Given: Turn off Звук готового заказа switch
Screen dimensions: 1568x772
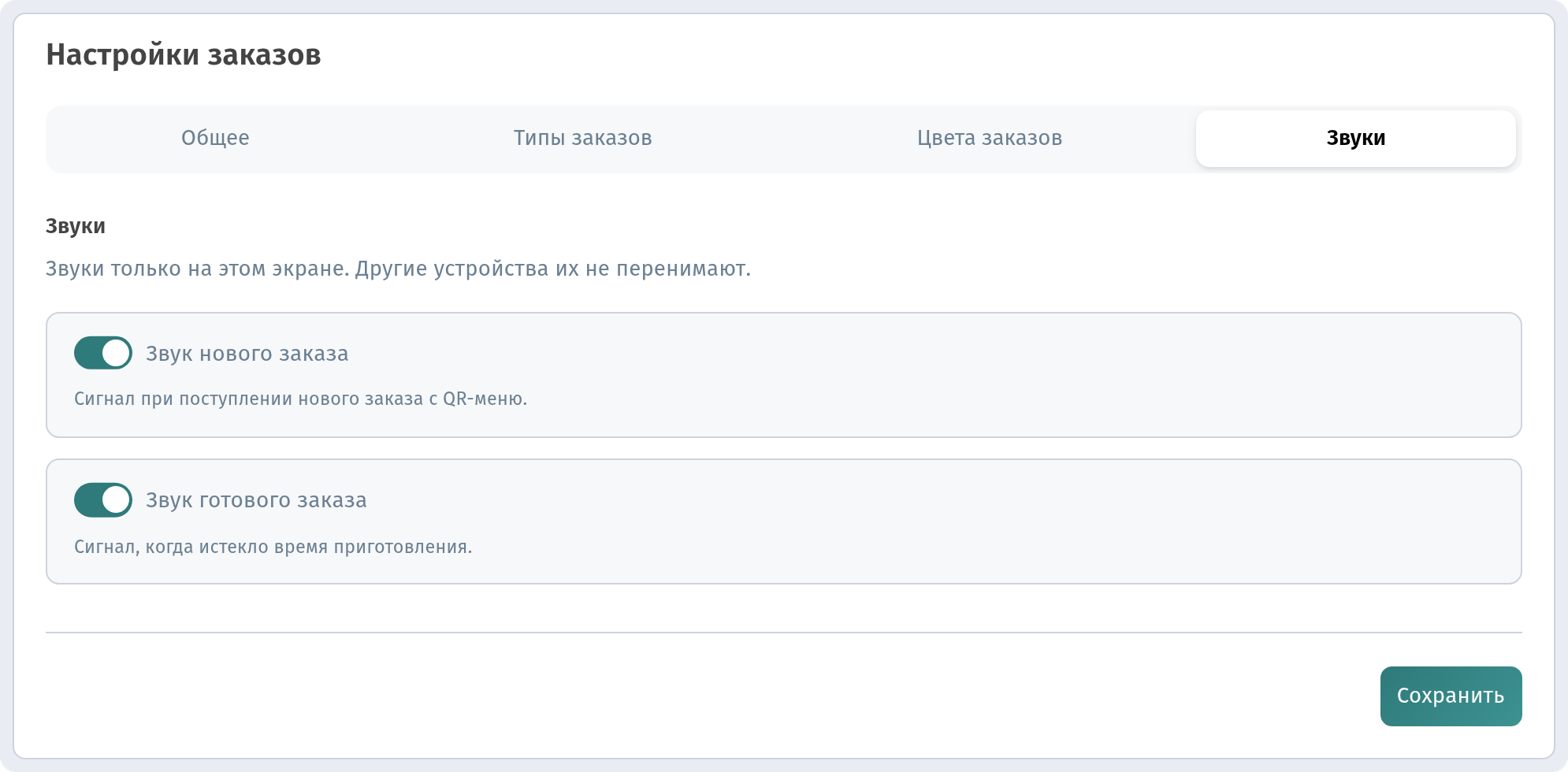Looking at the screenshot, I should (x=103, y=500).
